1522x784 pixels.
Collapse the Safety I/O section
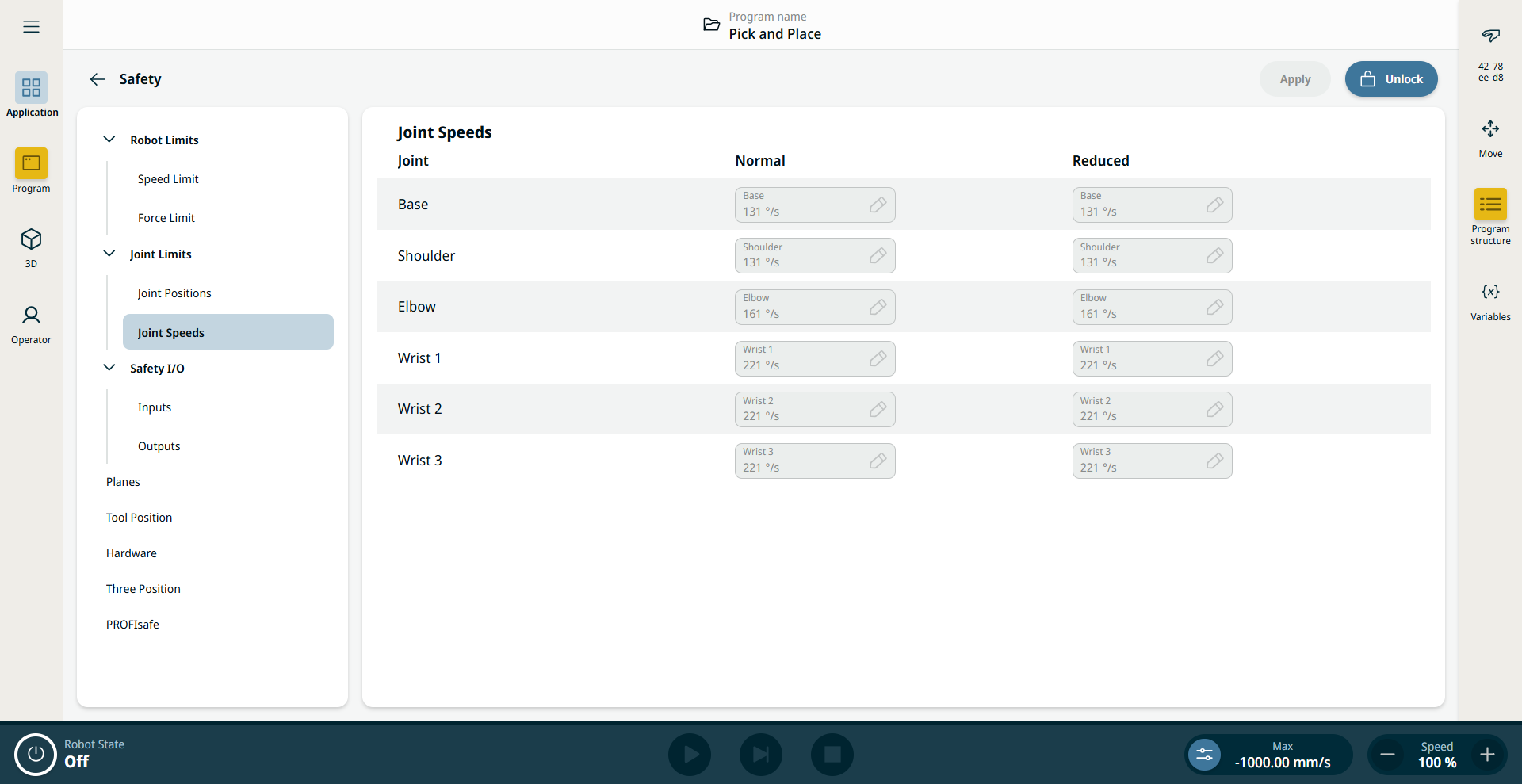[x=109, y=368]
